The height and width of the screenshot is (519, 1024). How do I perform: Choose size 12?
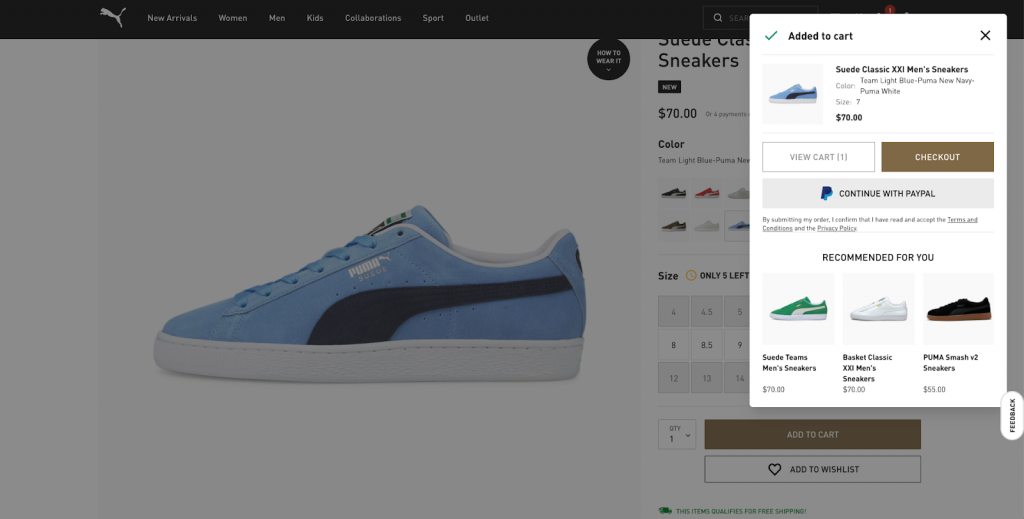673,378
